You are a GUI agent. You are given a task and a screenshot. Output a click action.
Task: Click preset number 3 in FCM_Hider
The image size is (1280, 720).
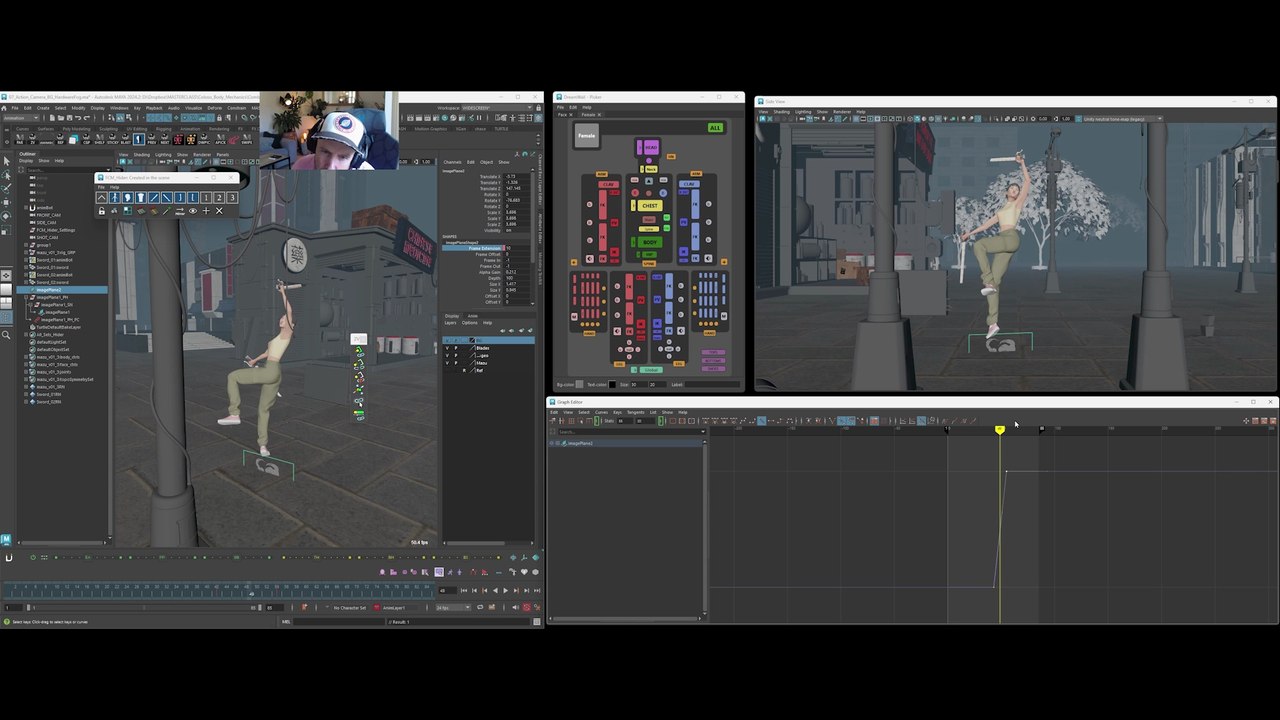point(232,198)
